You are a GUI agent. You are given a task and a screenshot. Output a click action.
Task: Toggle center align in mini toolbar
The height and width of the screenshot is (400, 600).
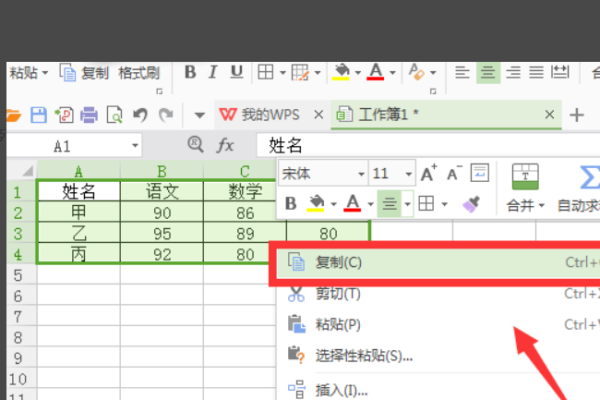pyautogui.click(x=390, y=204)
